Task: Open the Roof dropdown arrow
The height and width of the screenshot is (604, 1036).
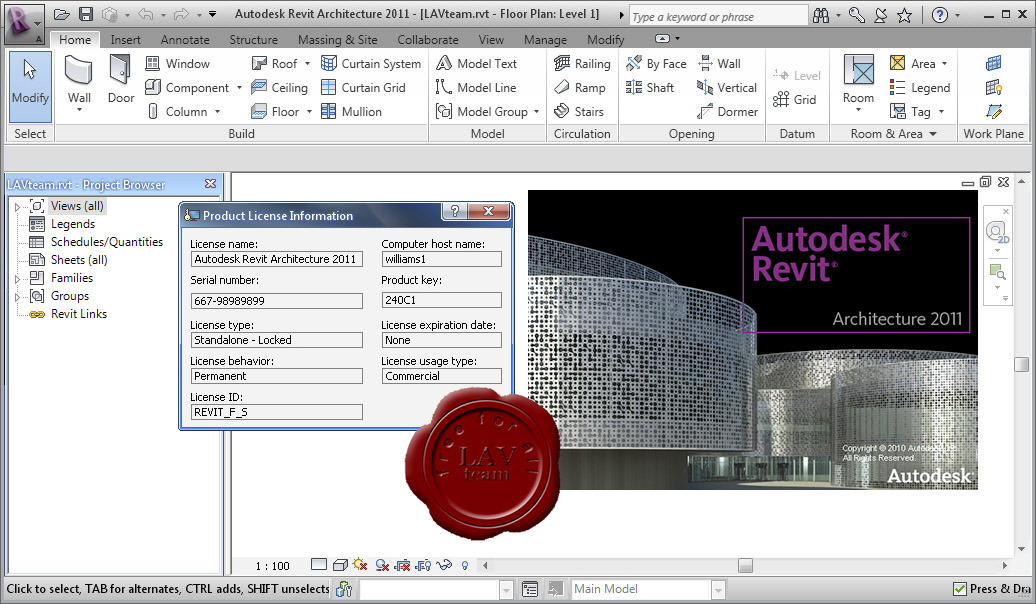Action: 307,63
